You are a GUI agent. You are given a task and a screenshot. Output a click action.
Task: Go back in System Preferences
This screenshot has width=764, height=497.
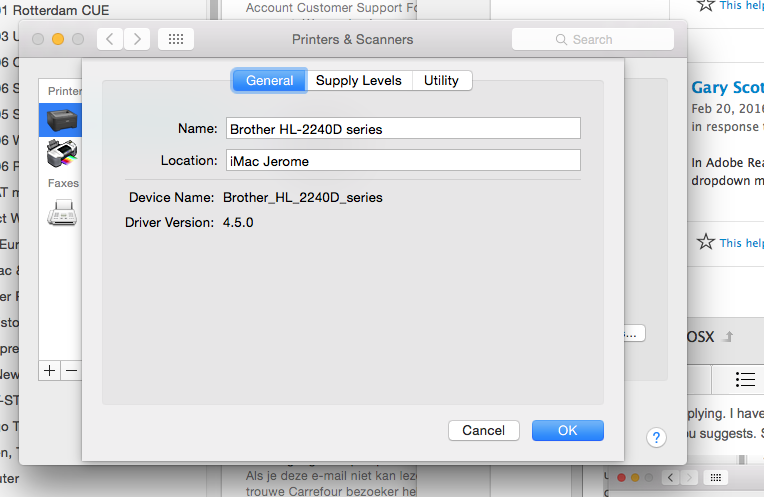click(x=110, y=39)
